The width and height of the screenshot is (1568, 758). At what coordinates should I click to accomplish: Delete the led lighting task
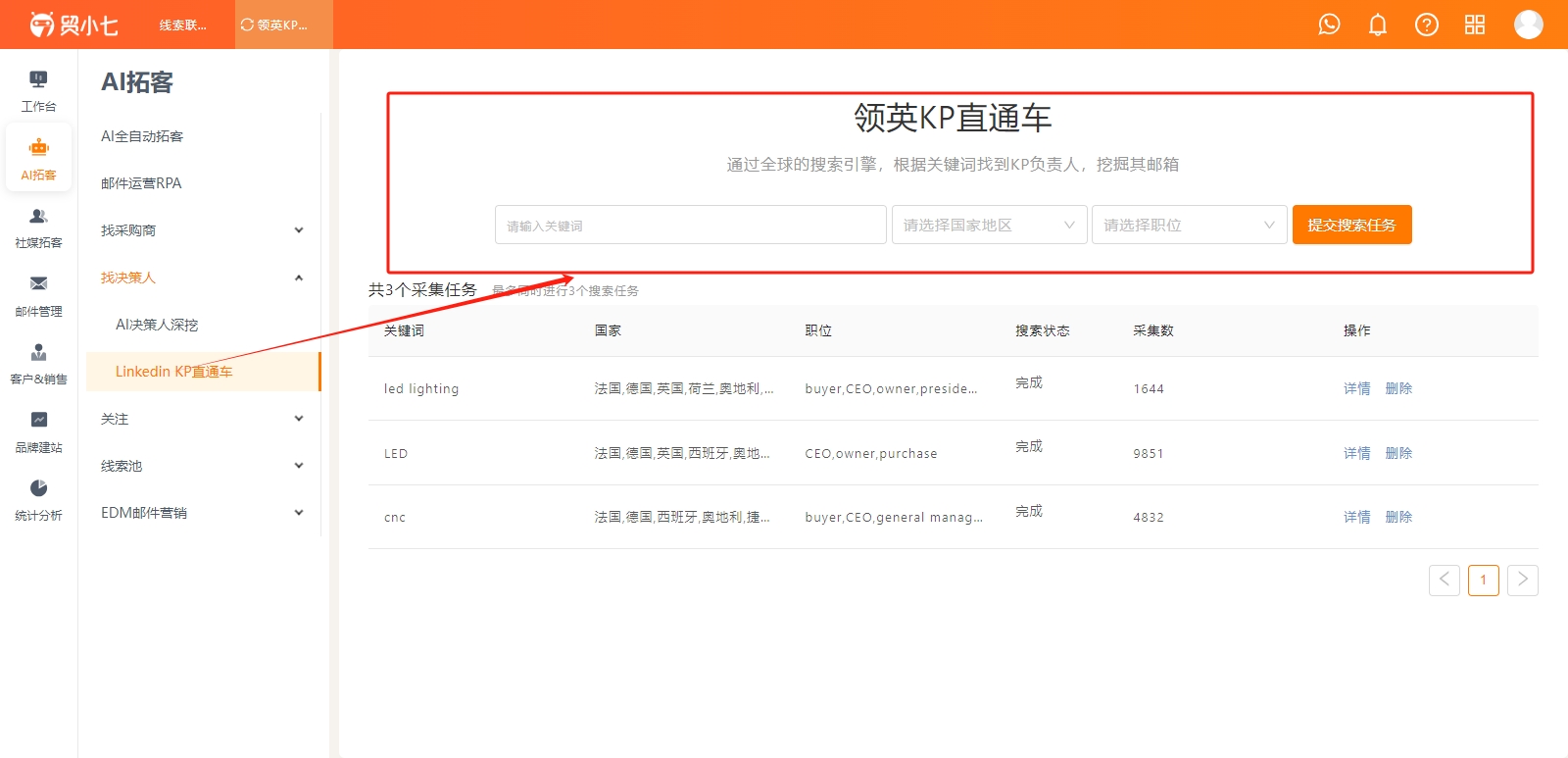pos(1398,388)
